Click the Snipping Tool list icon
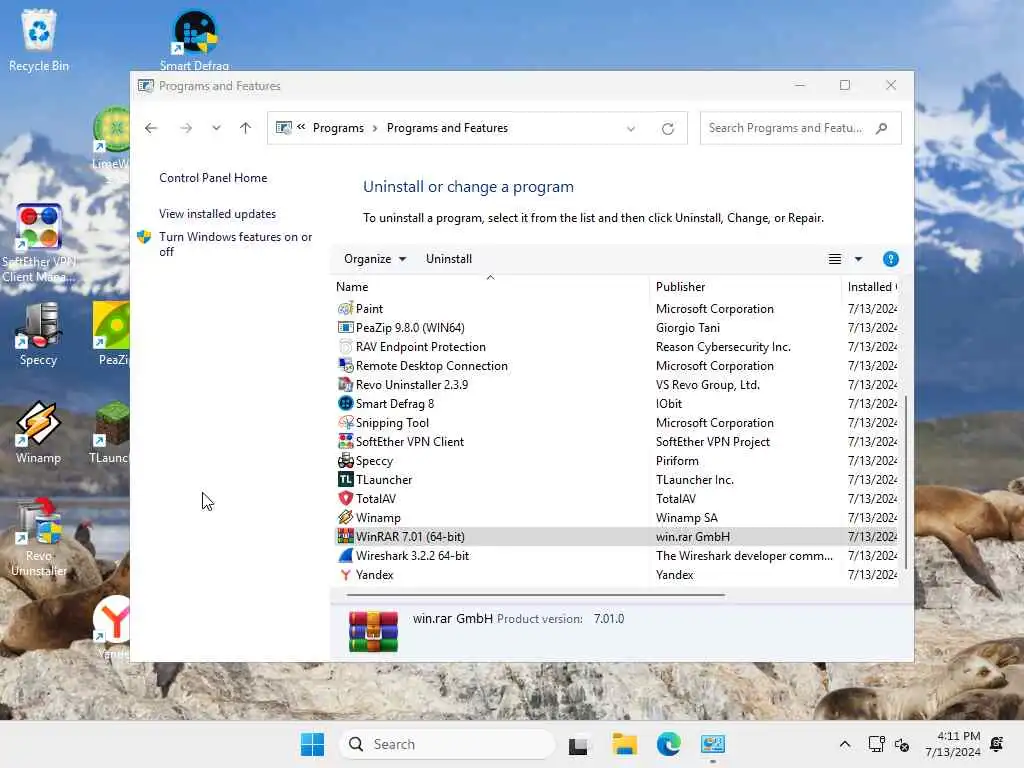Image resolution: width=1024 pixels, height=768 pixels. coord(345,423)
